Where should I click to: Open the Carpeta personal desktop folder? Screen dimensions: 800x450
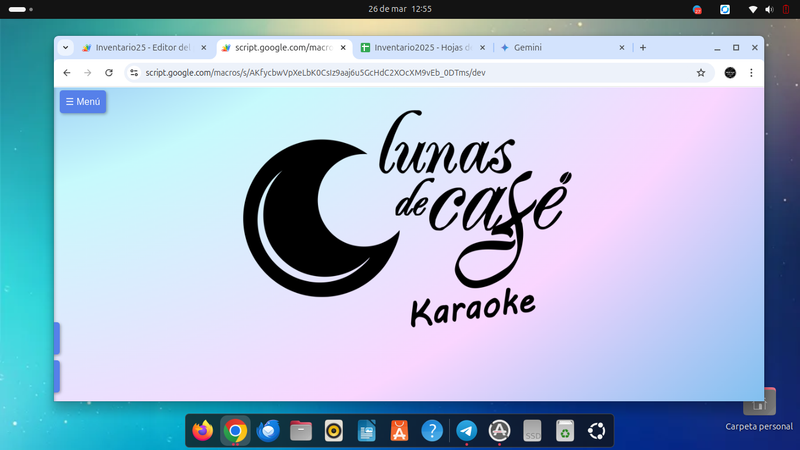[x=760, y=405]
